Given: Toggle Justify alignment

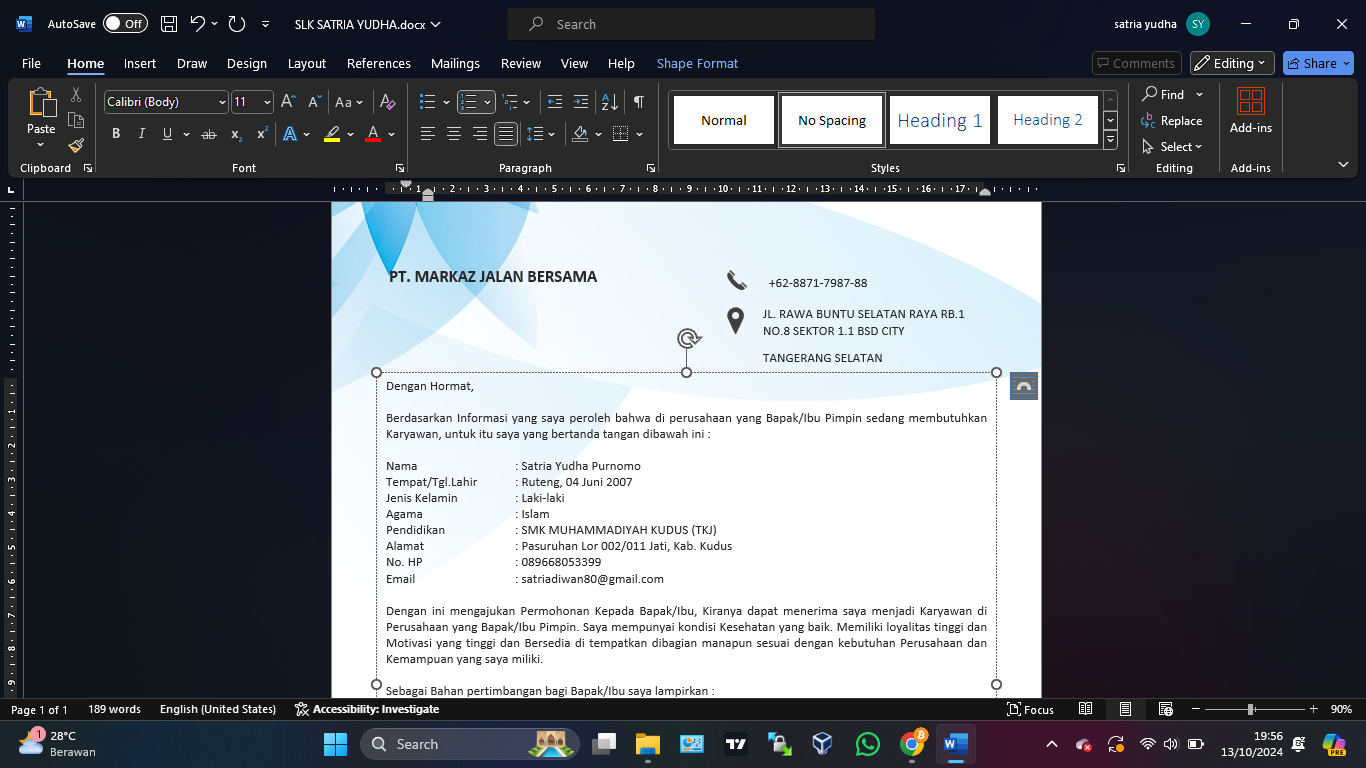Looking at the screenshot, I should click(x=506, y=134).
